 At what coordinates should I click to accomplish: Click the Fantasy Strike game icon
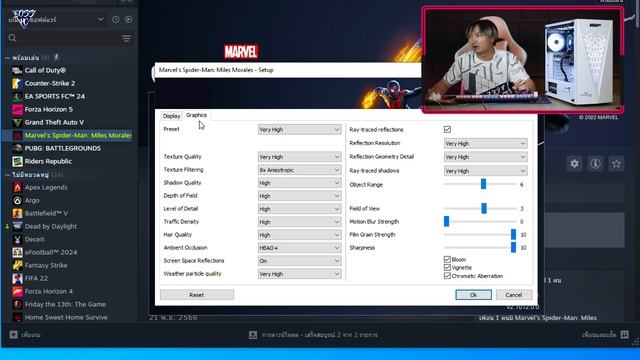[x=17, y=266]
